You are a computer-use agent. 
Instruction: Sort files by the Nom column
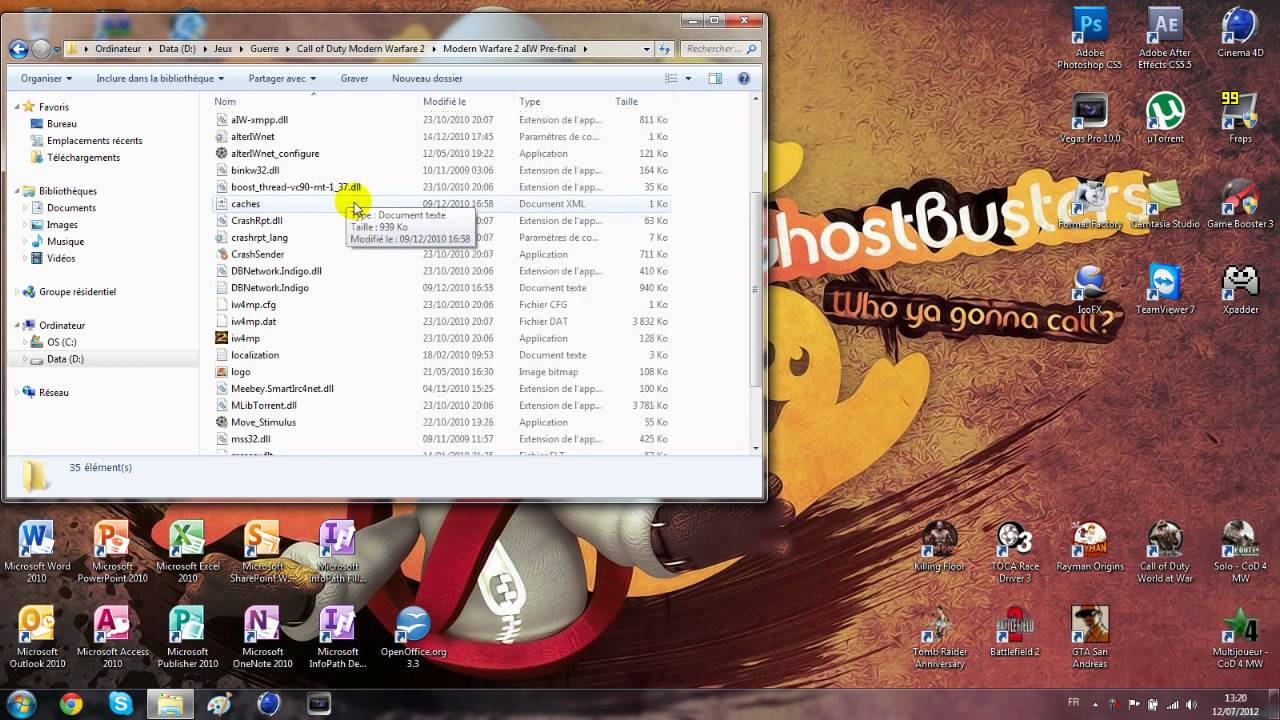[314, 101]
